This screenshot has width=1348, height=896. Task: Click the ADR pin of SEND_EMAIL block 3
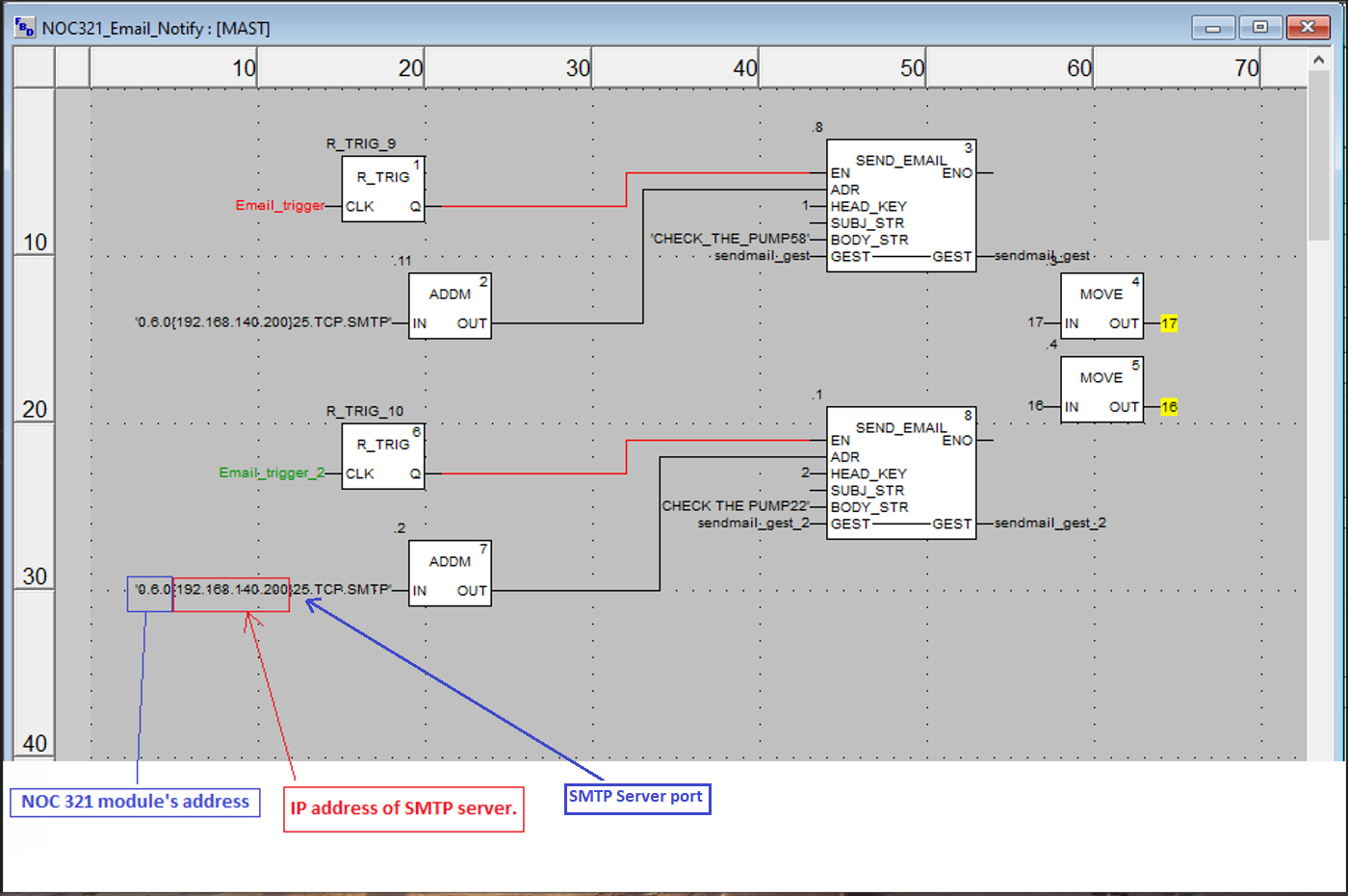845,190
